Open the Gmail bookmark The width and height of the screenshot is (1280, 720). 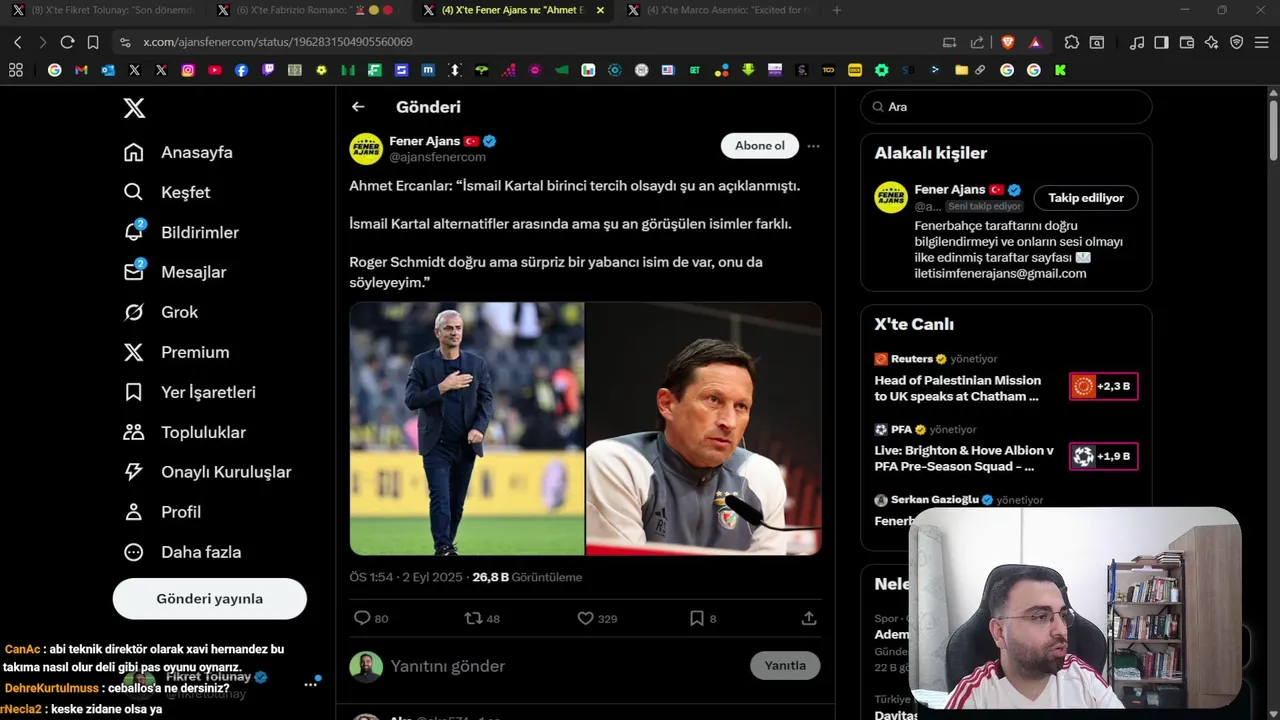(81, 70)
